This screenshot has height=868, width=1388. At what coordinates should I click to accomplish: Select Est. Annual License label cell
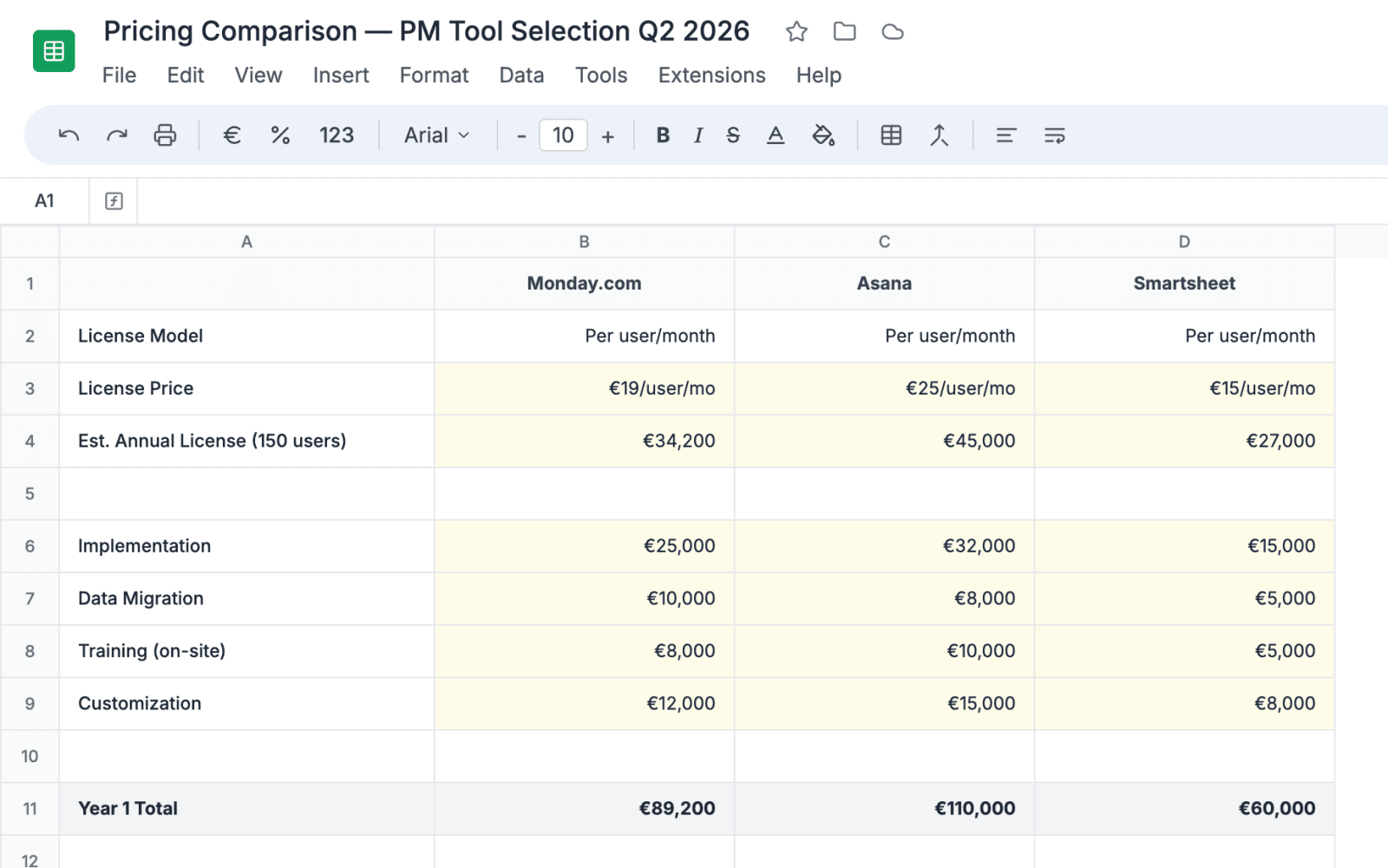246,441
